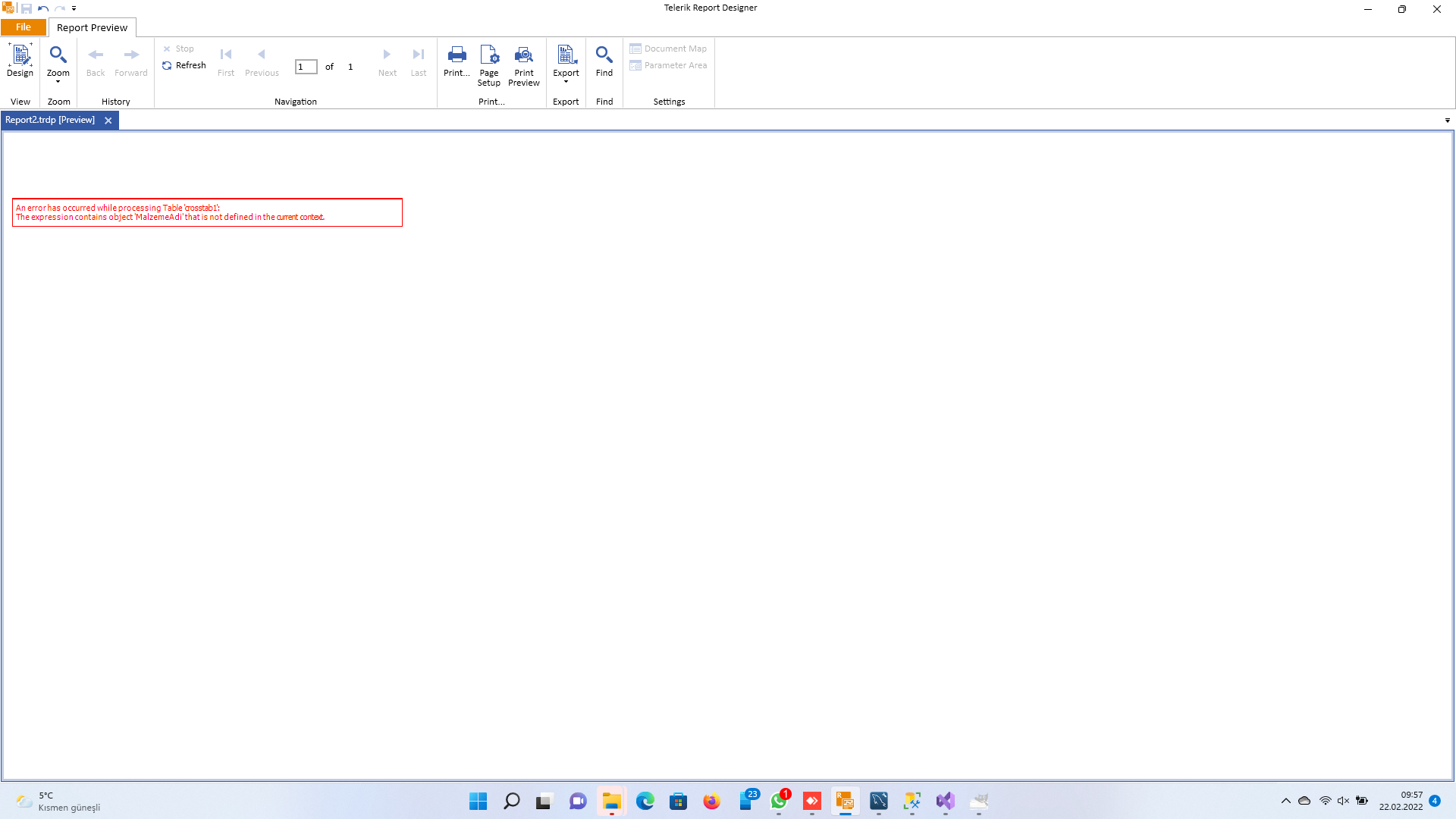Switch to Design view
The image size is (1456, 819).
(x=20, y=61)
